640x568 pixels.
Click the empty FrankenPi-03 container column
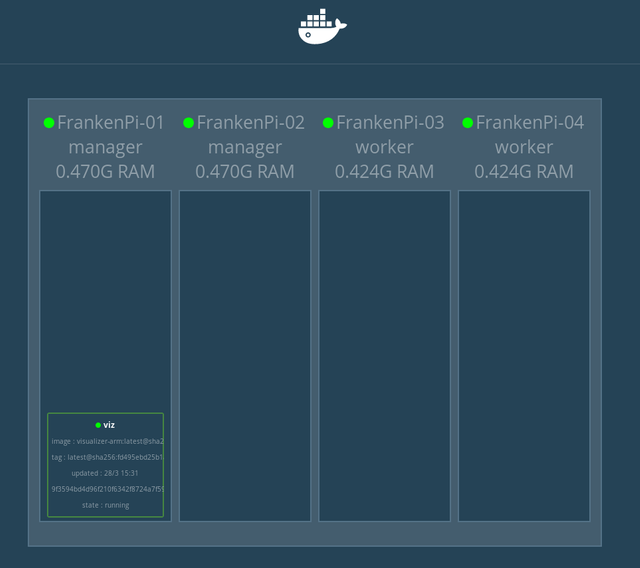(384, 355)
